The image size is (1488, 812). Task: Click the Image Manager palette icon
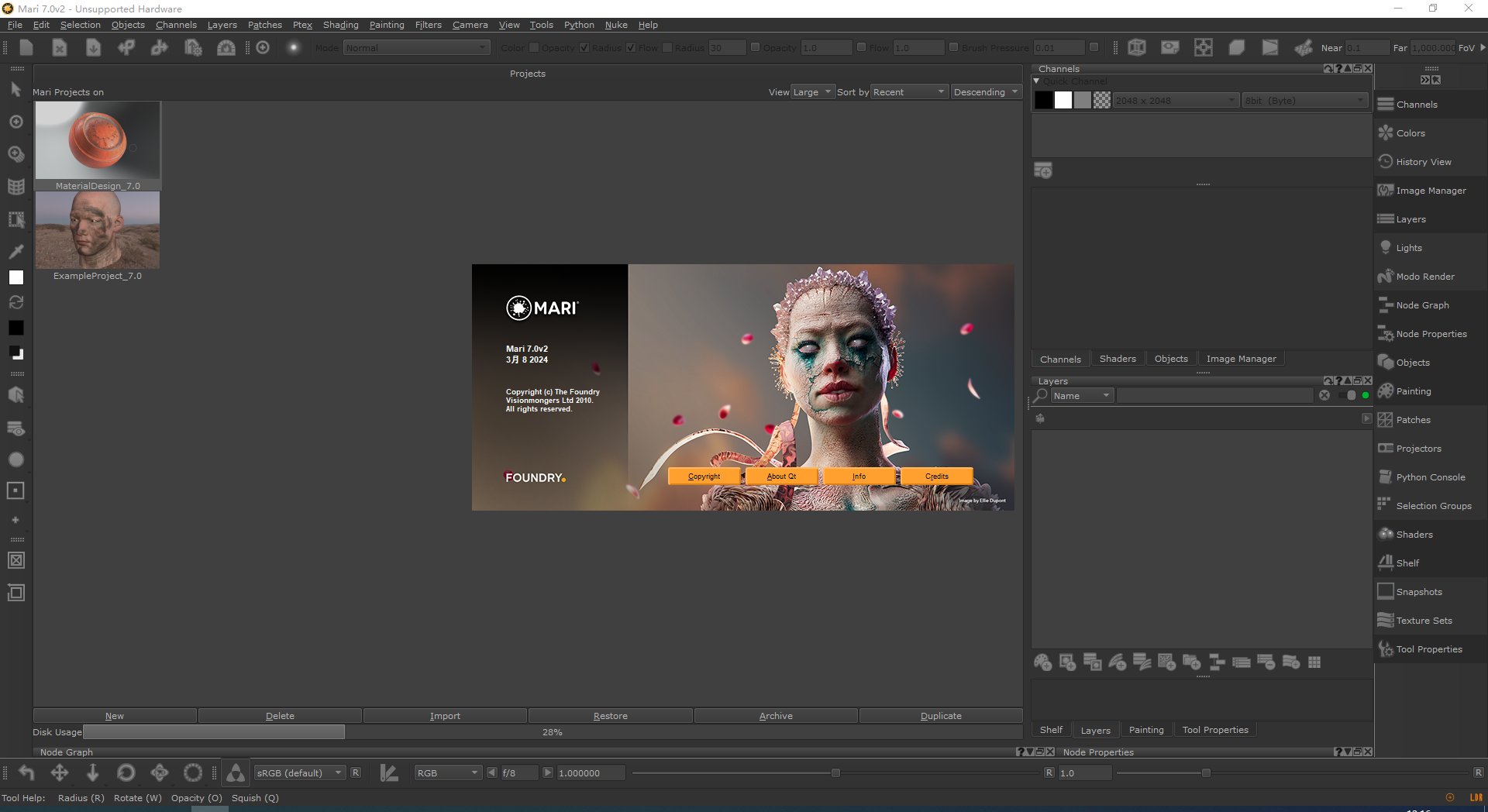pyautogui.click(x=1386, y=191)
